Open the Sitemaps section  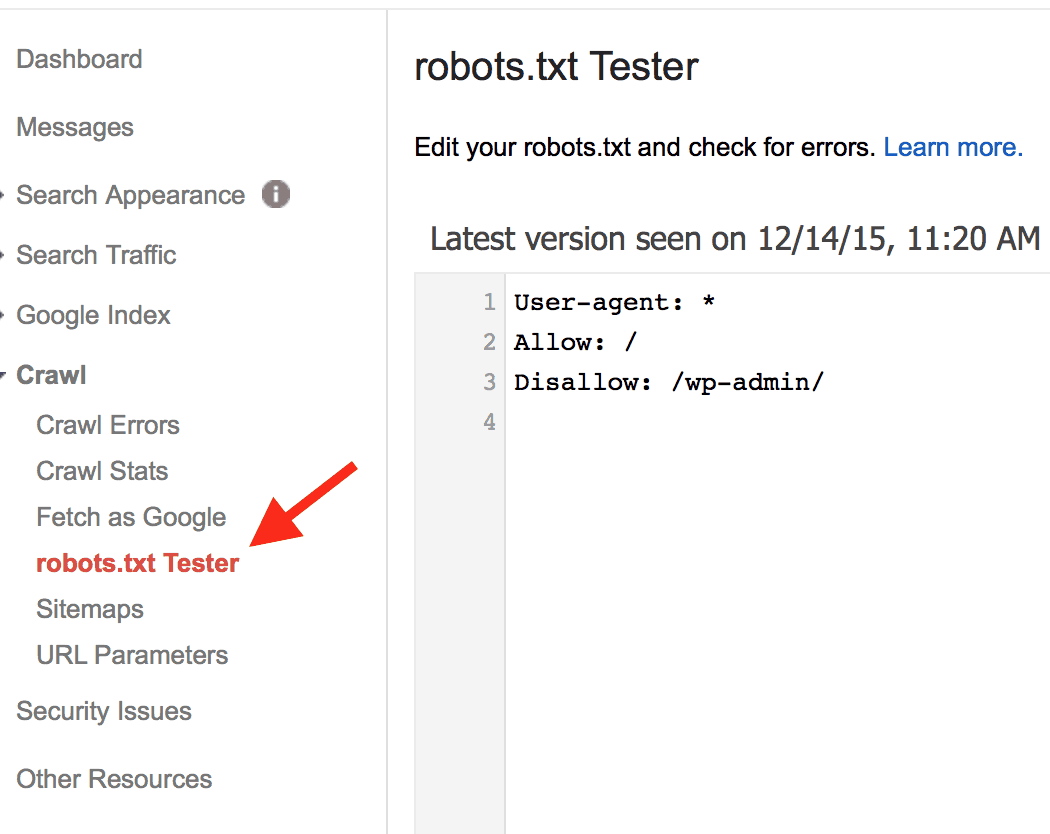pyautogui.click(x=89, y=609)
